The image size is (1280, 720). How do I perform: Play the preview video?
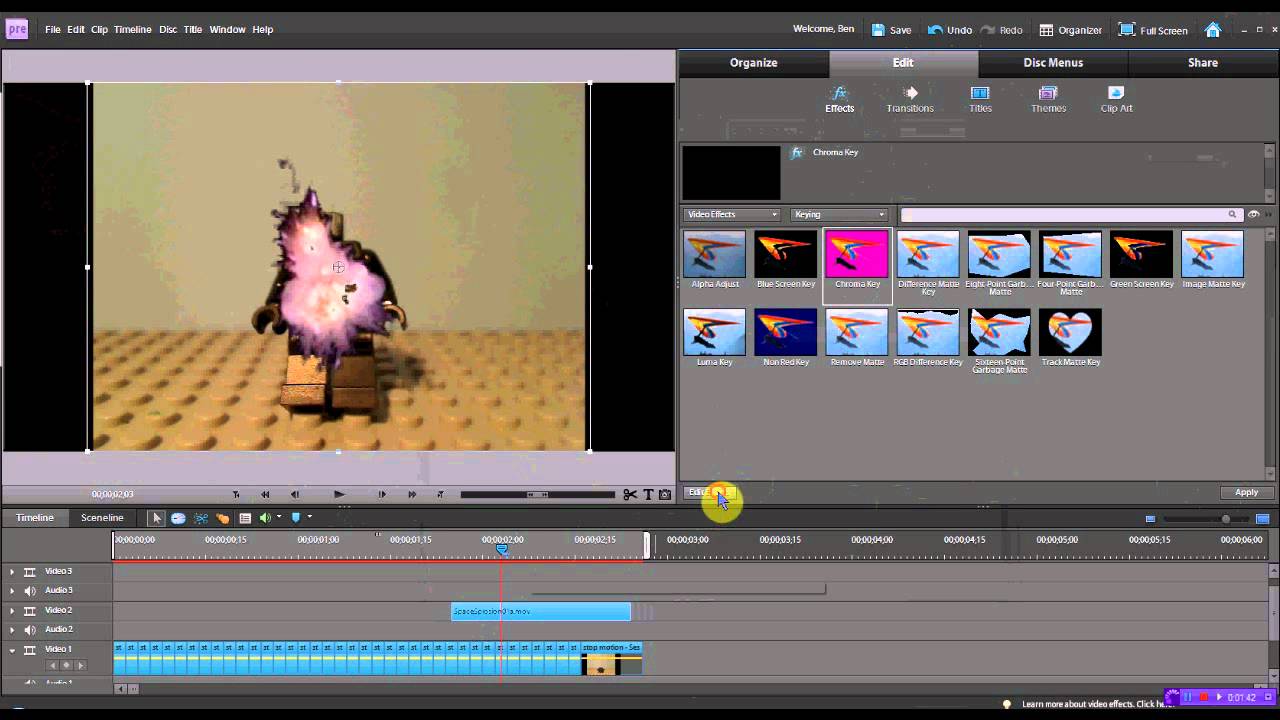click(339, 494)
